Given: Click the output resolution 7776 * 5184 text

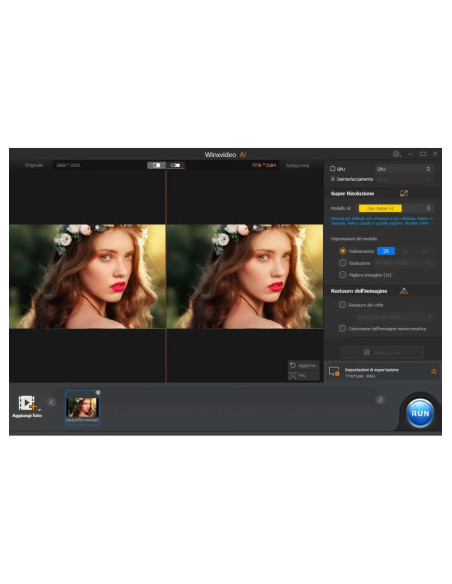Looking at the screenshot, I should click(264, 165).
